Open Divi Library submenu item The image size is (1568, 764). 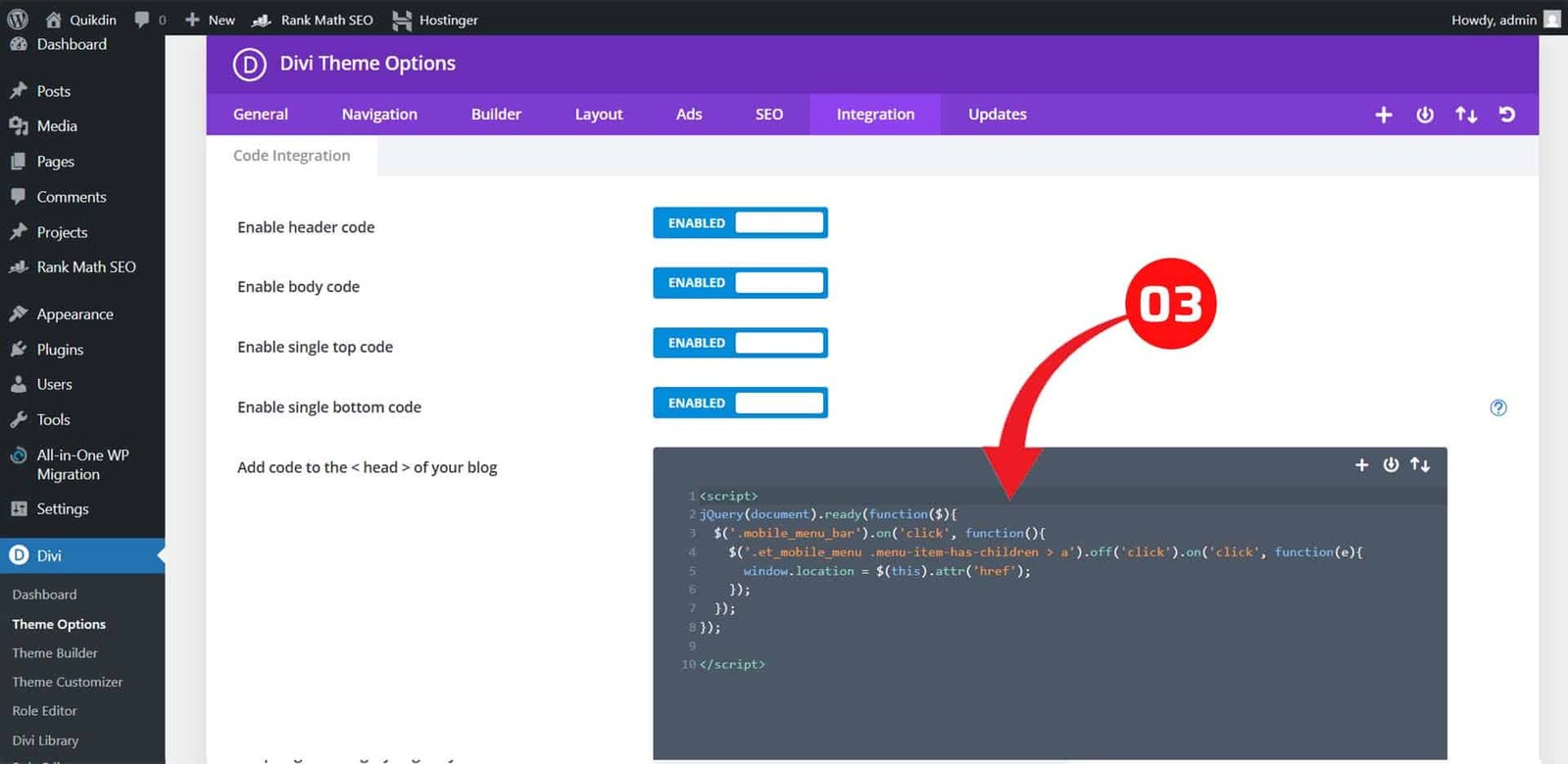(45, 740)
